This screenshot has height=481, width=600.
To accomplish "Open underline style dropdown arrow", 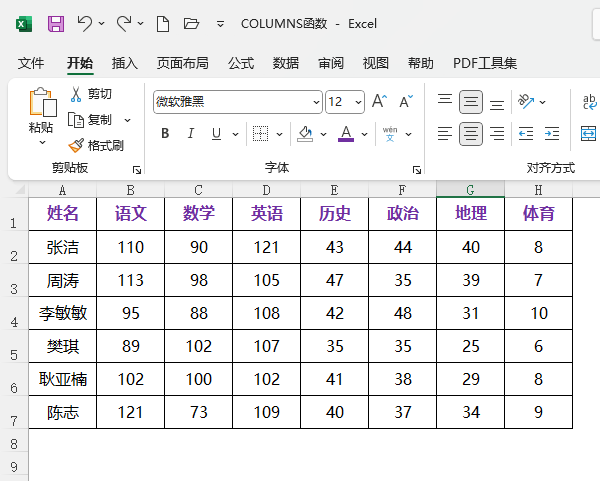I will coord(235,134).
